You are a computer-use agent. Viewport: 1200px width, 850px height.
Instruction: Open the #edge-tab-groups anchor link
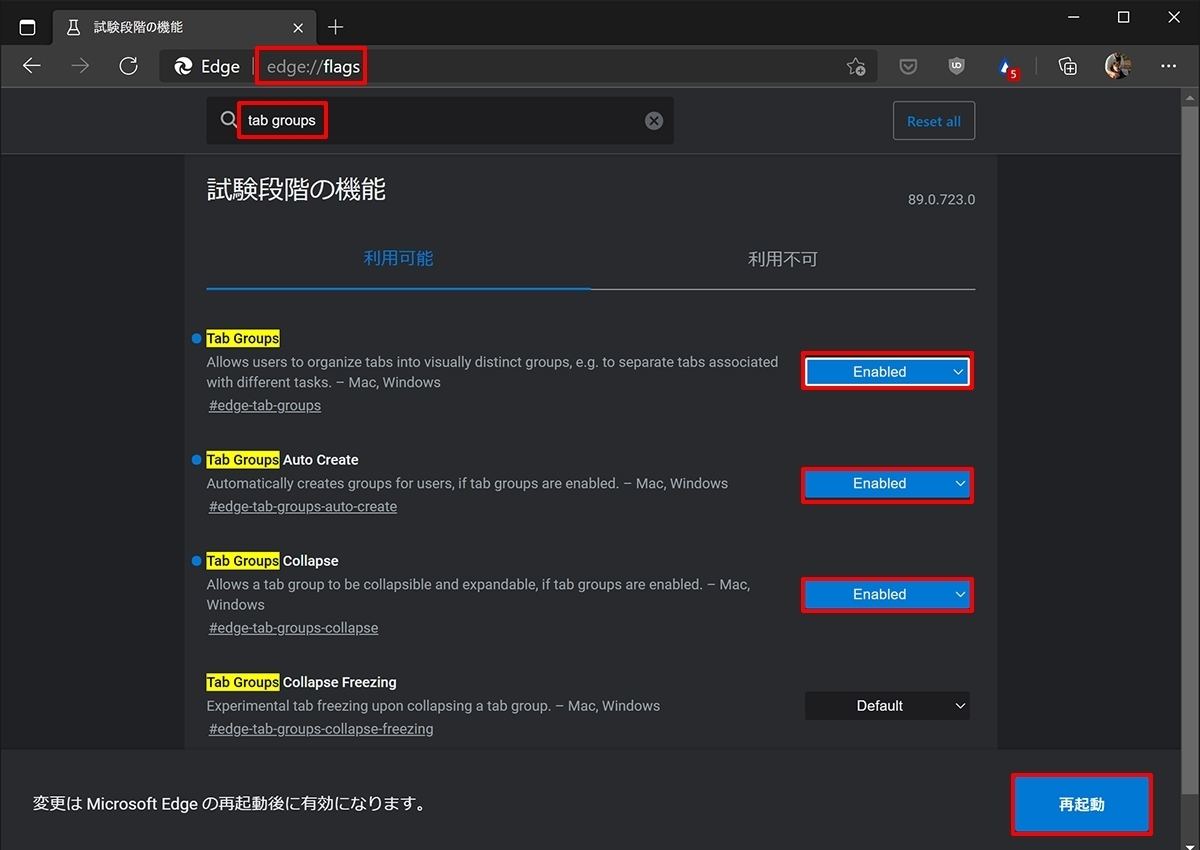pyautogui.click(x=265, y=406)
